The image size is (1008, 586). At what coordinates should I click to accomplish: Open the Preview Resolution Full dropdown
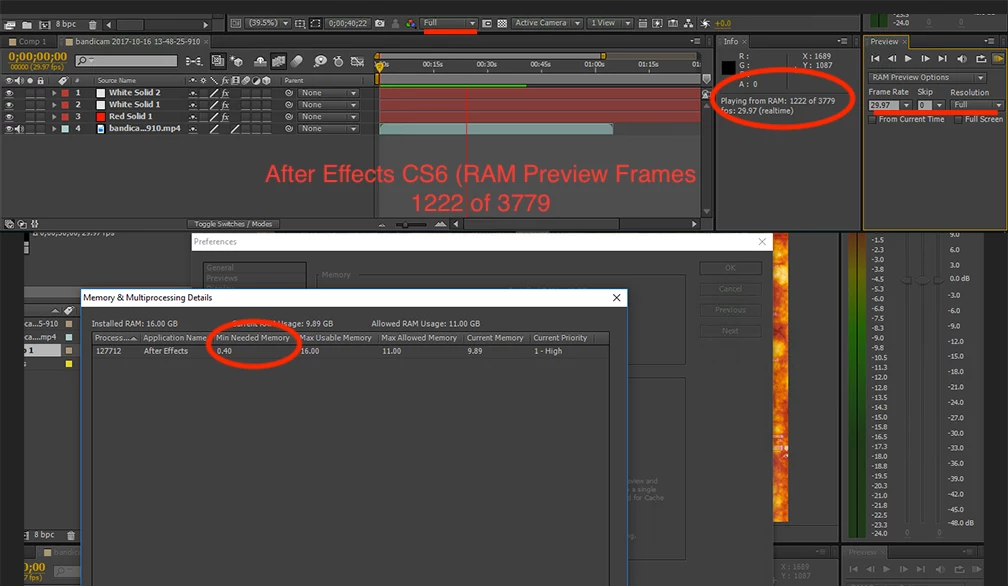pyautogui.click(x=976, y=105)
